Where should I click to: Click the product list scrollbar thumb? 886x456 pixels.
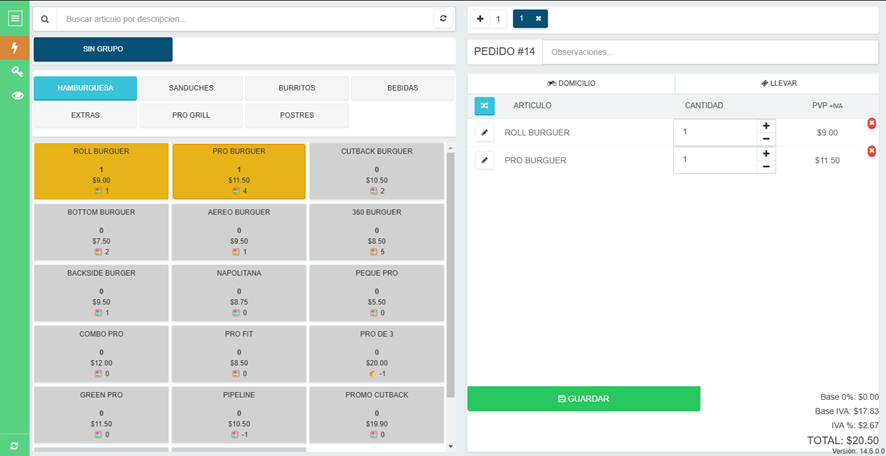450,275
